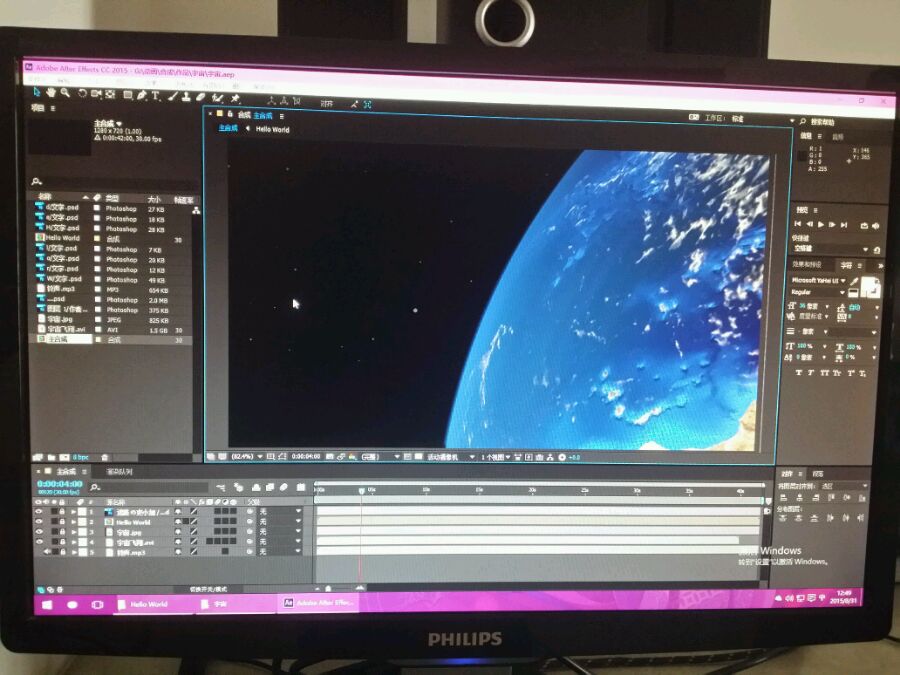The width and height of the screenshot is (900, 675).
Task: Open the Character panel menu icon
Action: tap(860, 266)
